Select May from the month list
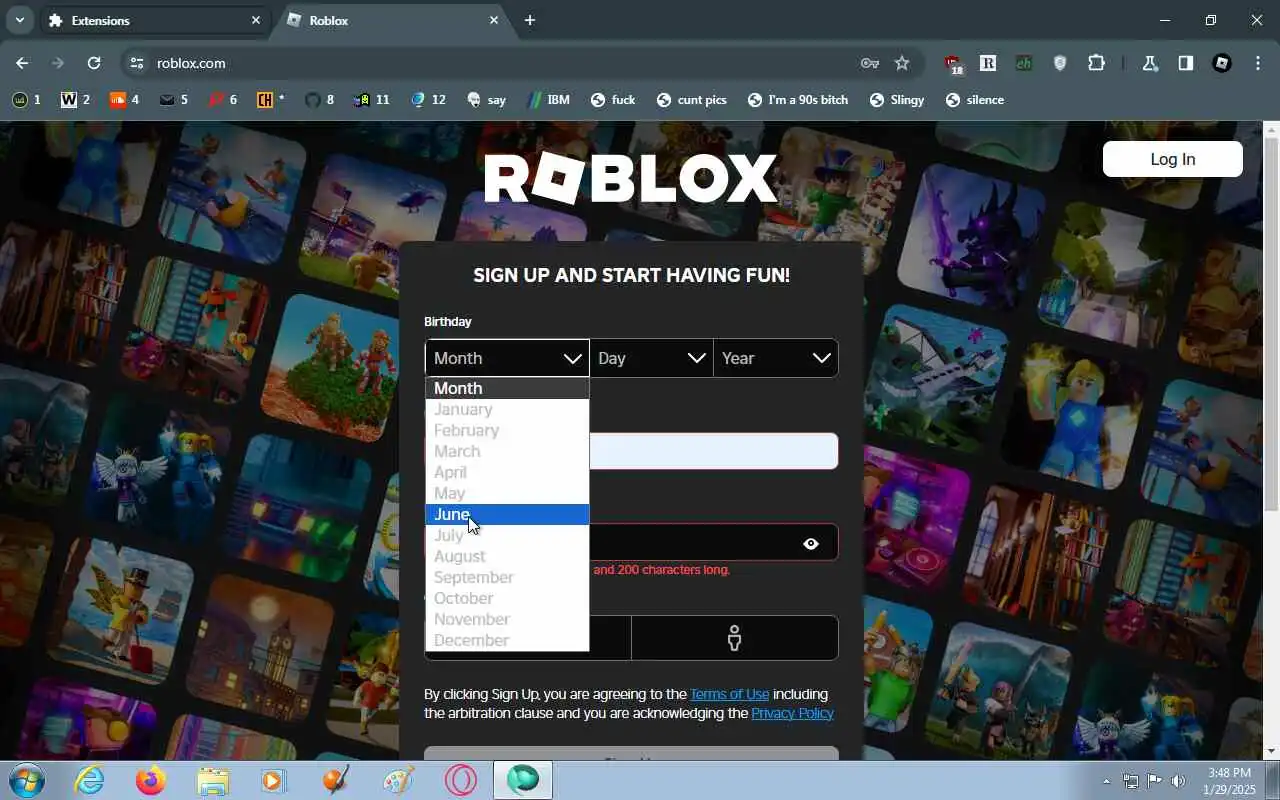 pos(507,493)
